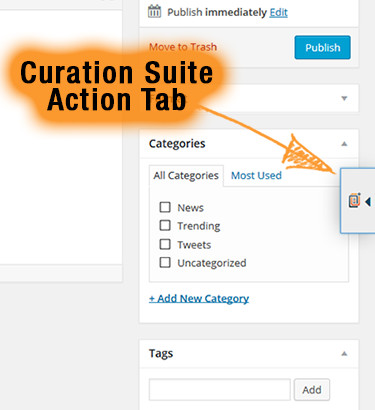375x410 pixels.
Task: Click the News category label
Action: click(190, 208)
